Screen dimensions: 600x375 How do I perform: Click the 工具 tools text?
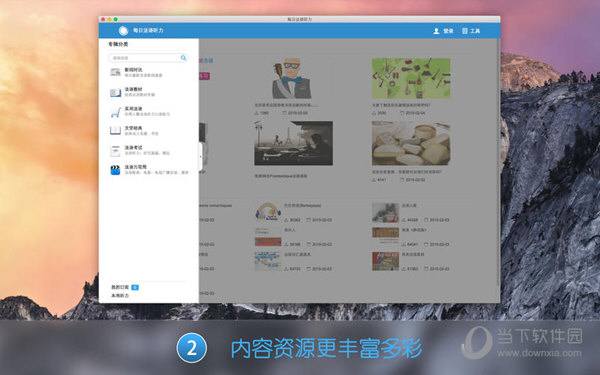coord(475,31)
